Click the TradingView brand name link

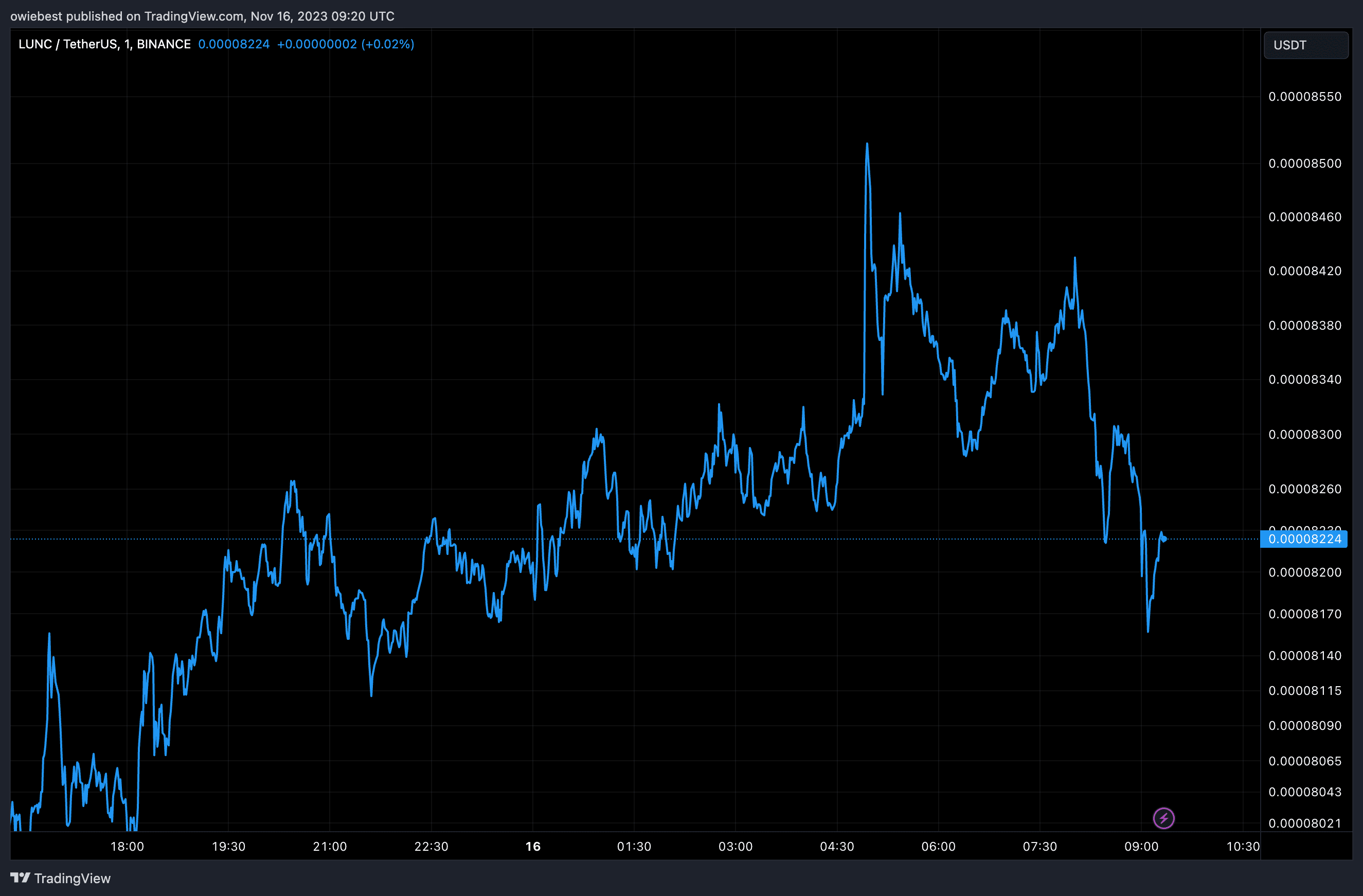72,878
